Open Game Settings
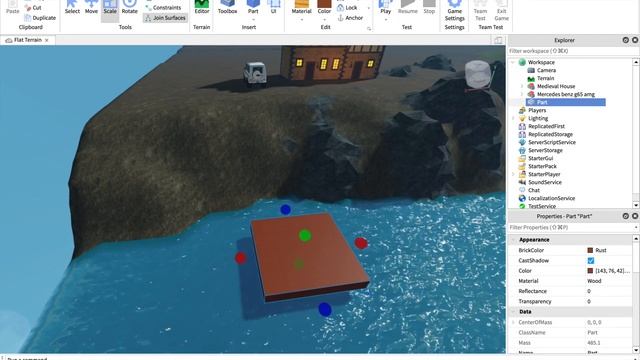Screen dimensions: 640x360 (x=455, y=11)
